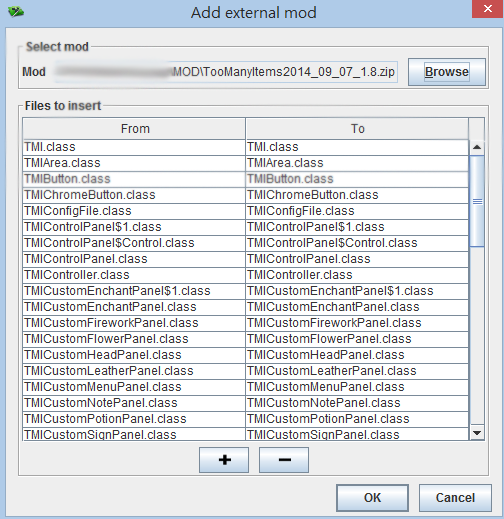This screenshot has width=504, height=519.
Task: Select TMICustomPotionPanel.class in To column
Action: (x=357, y=419)
